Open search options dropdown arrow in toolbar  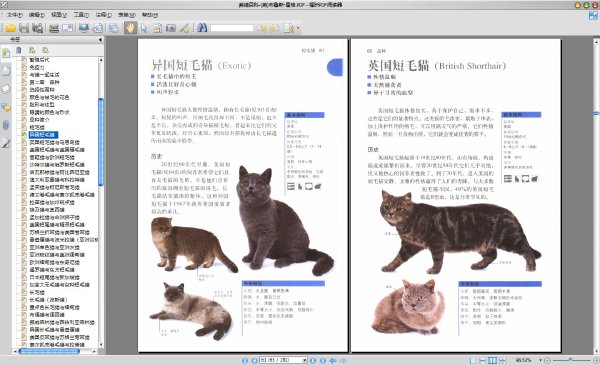point(298,28)
